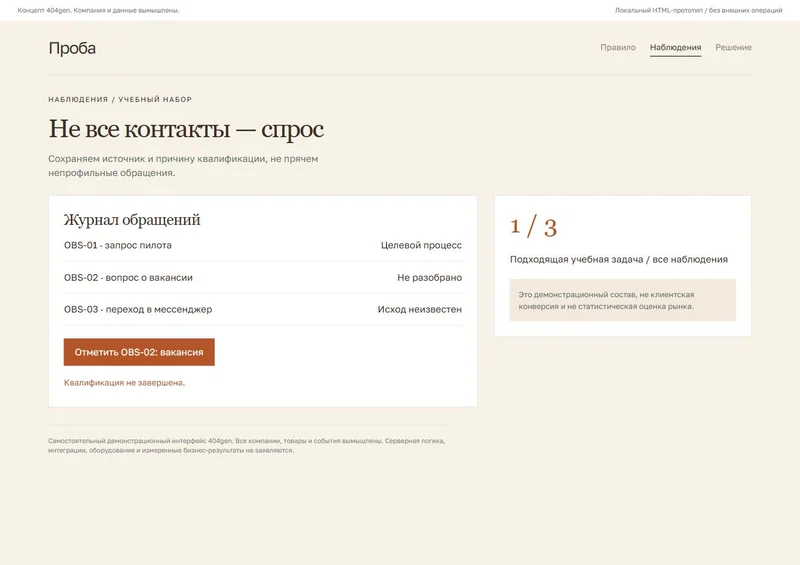
Task: Click the Исход неизвестен status
Action: point(419,309)
